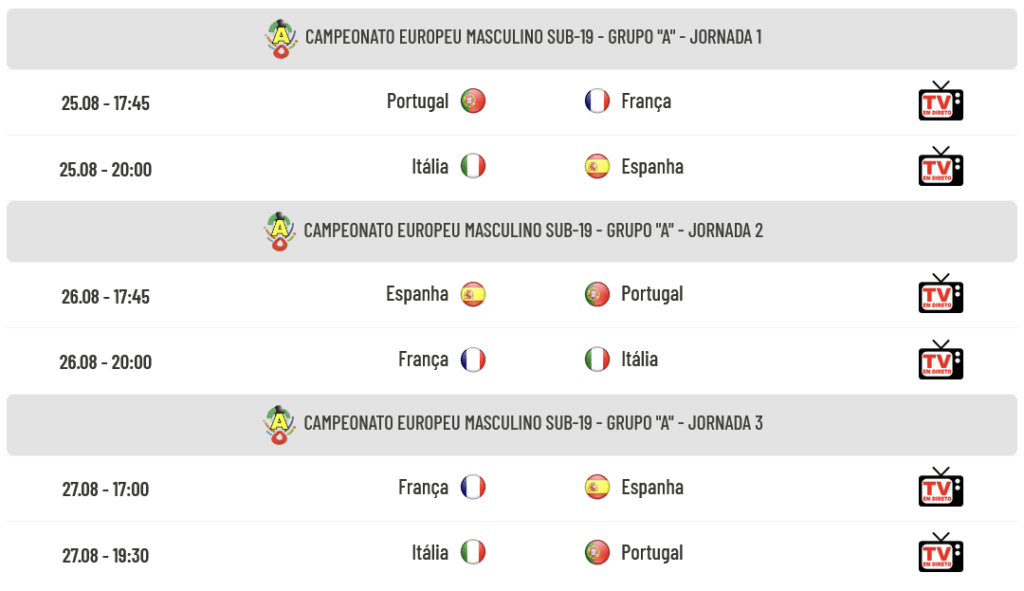Click the 27.08 - 19:30 match time
The width and height of the screenshot is (1024, 591).
tap(106, 555)
